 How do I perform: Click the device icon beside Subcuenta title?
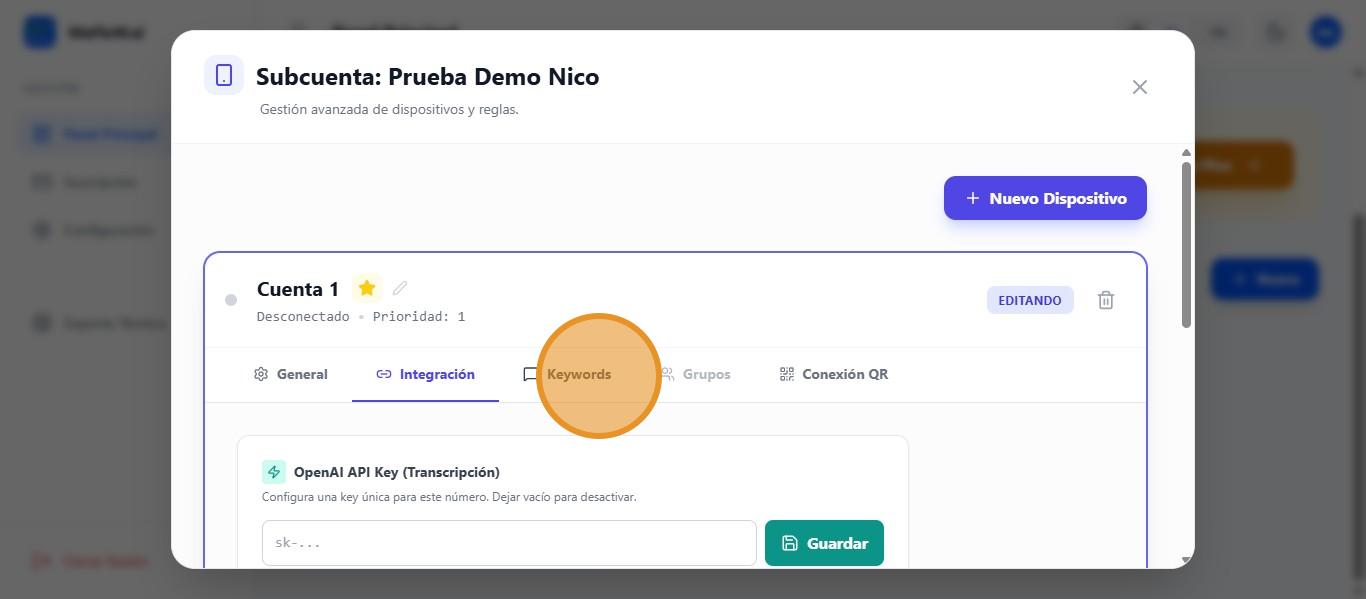point(224,76)
